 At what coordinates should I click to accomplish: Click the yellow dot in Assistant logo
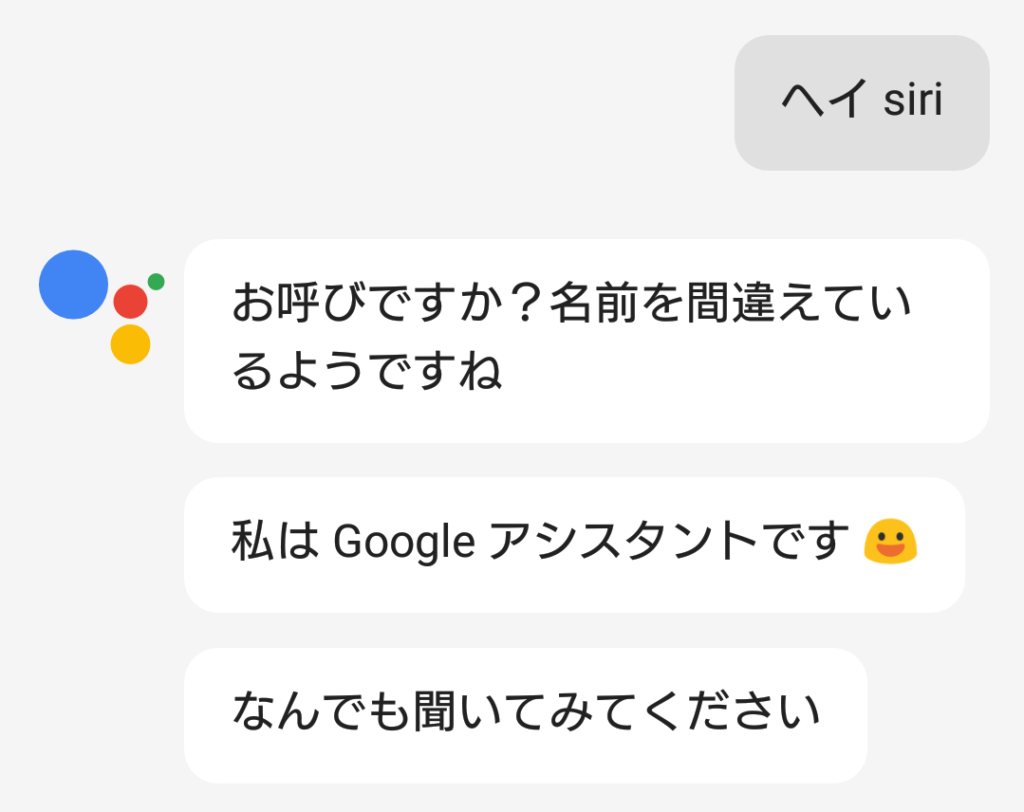click(x=130, y=344)
